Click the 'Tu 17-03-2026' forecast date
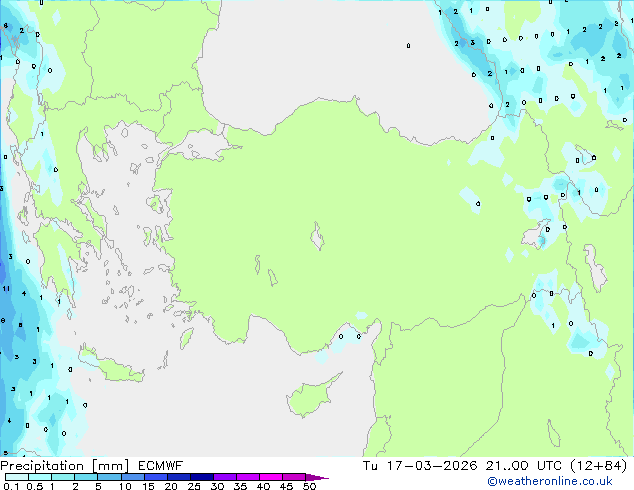Image resolution: width=634 pixels, height=490 pixels. point(420,466)
